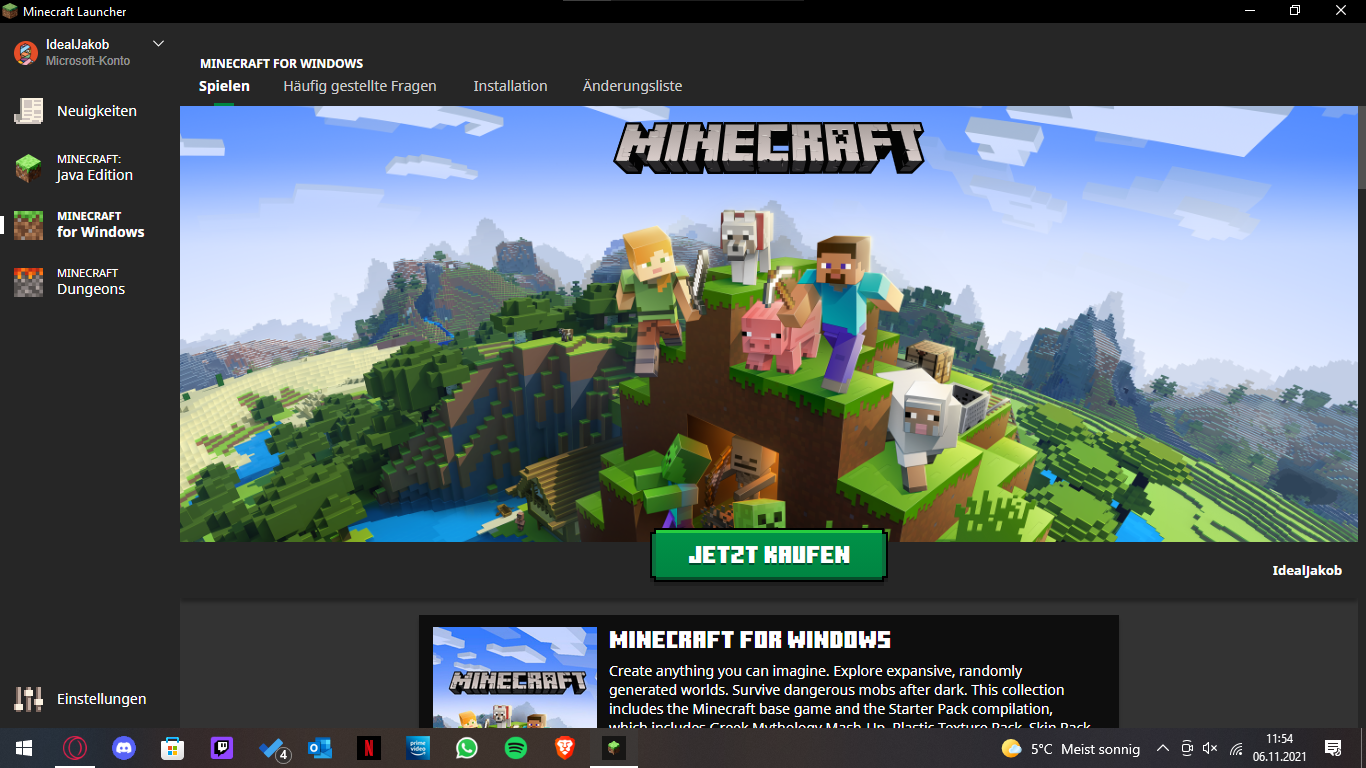Show hidden system tray icons
The height and width of the screenshot is (768, 1366).
[1163, 748]
